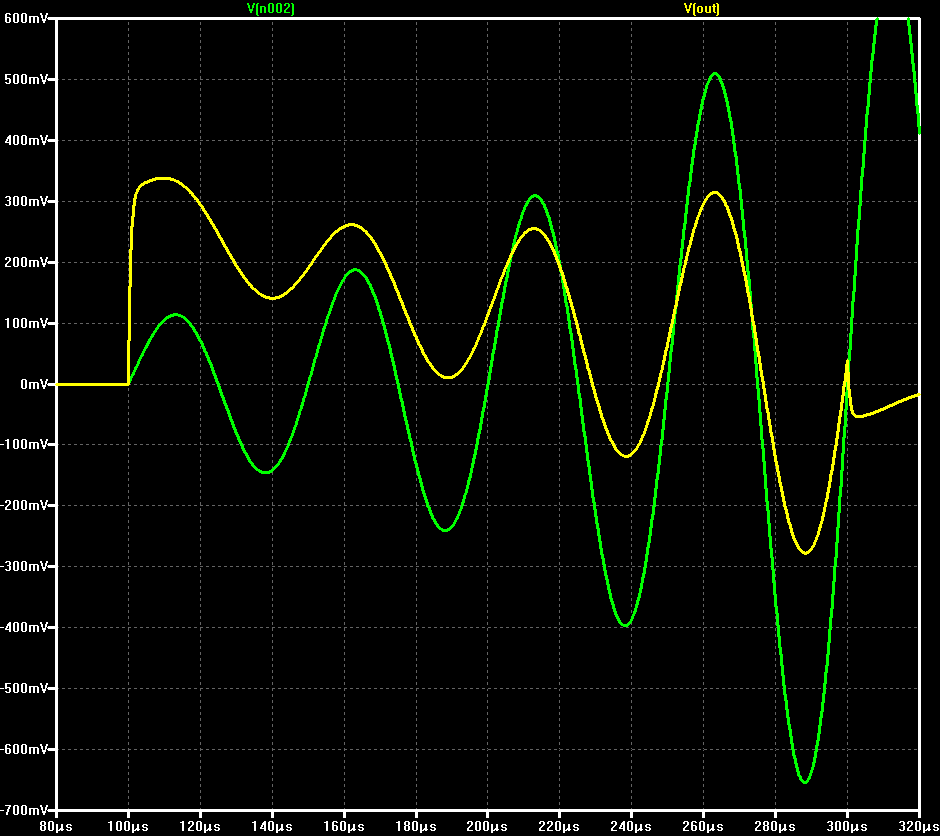
Task: Click the -600mV y-axis label
Action: click(25, 750)
